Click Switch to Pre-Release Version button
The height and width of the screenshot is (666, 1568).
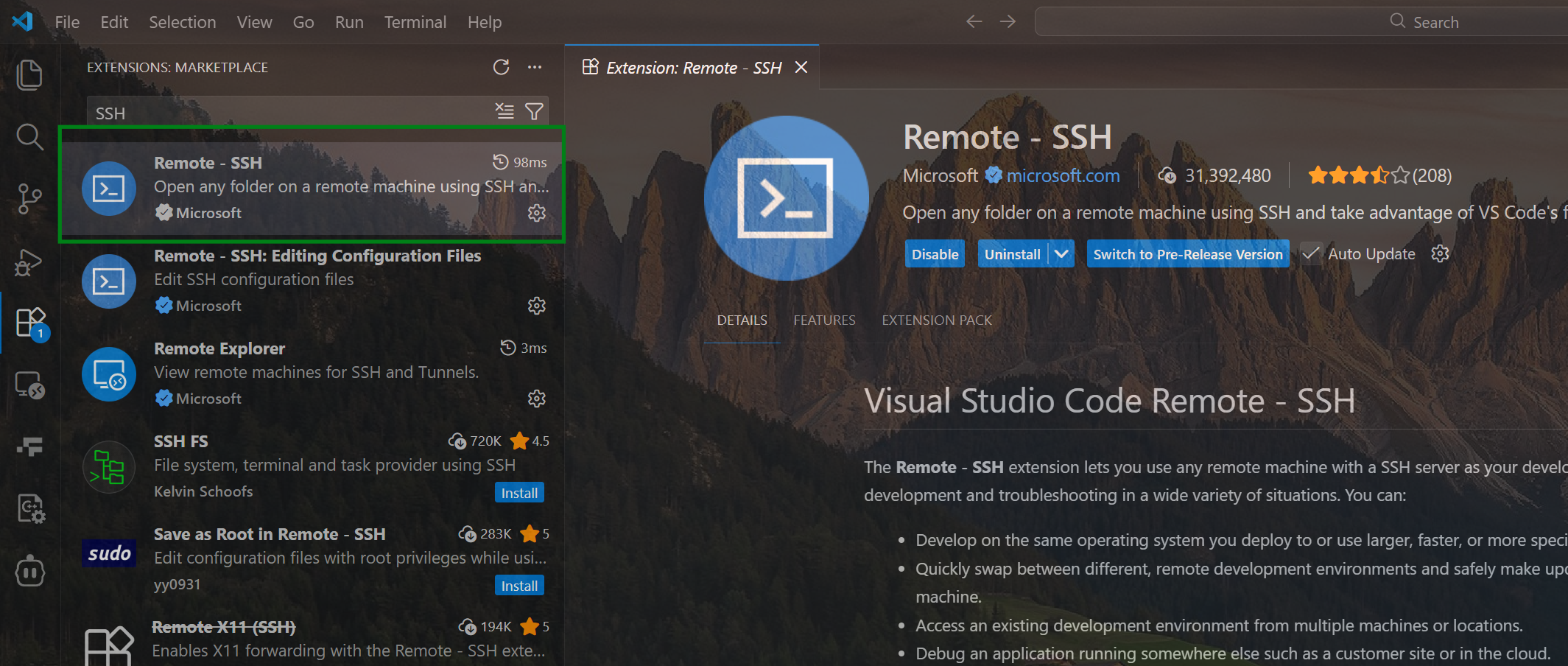click(x=1188, y=254)
